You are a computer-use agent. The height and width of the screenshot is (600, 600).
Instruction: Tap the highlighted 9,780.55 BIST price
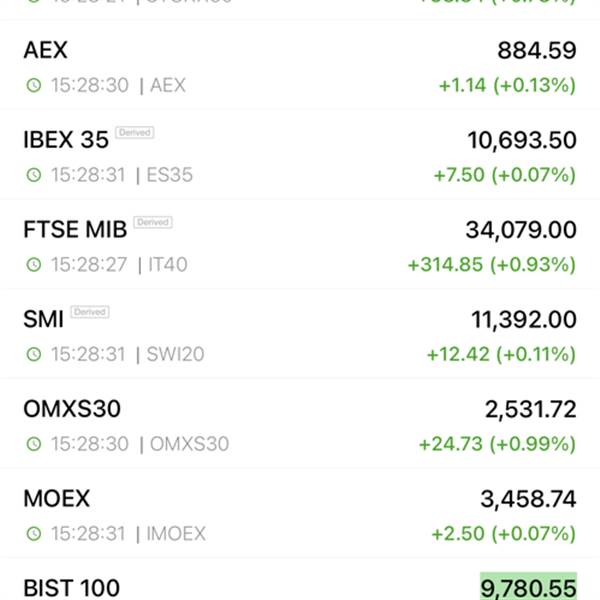[528, 587]
